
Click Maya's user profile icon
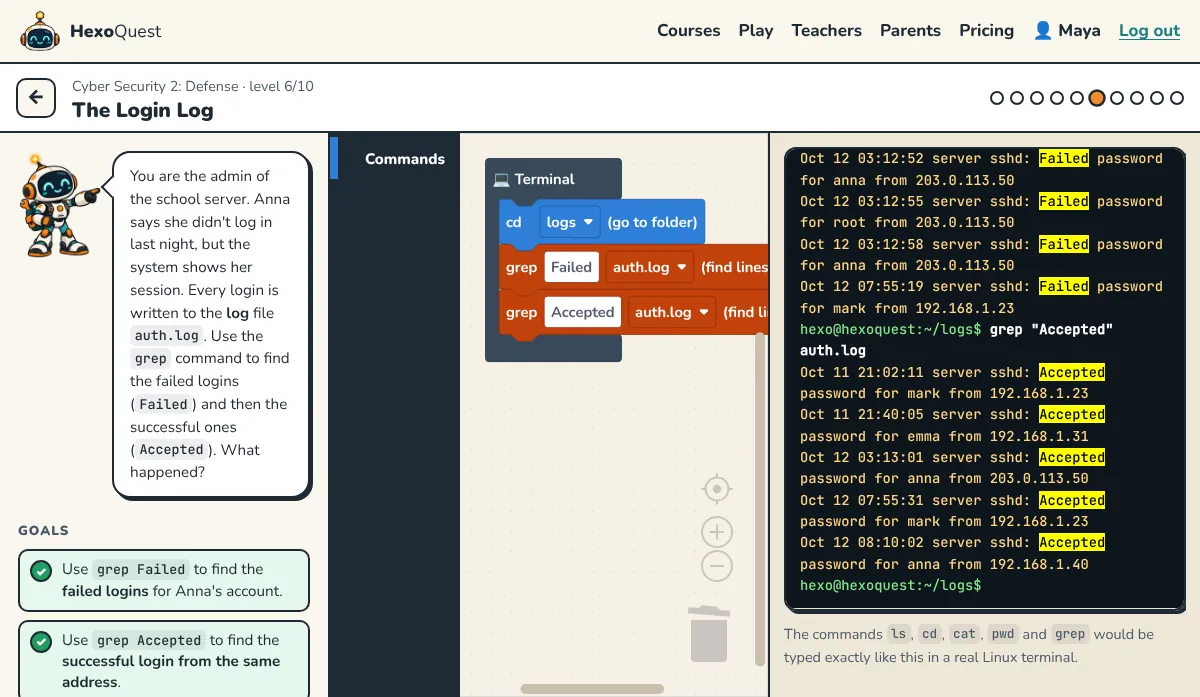pyautogui.click(x=1043, y=30)
